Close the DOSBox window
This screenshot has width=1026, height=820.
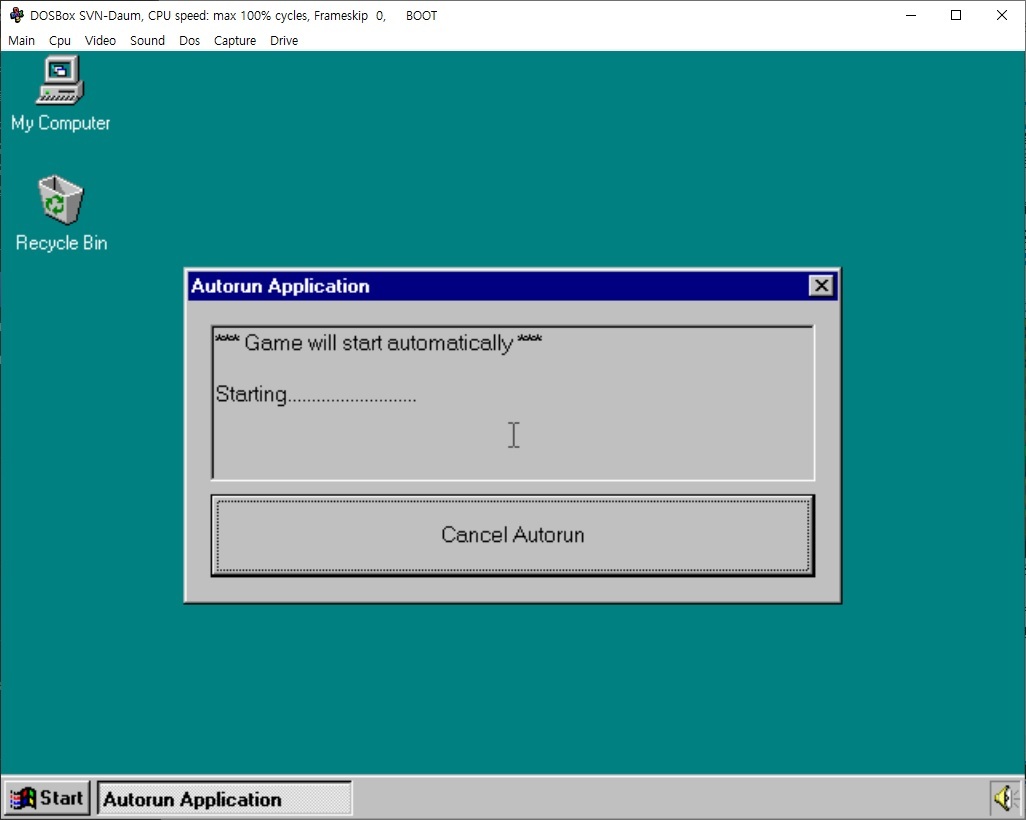(x=1002, y=16)
